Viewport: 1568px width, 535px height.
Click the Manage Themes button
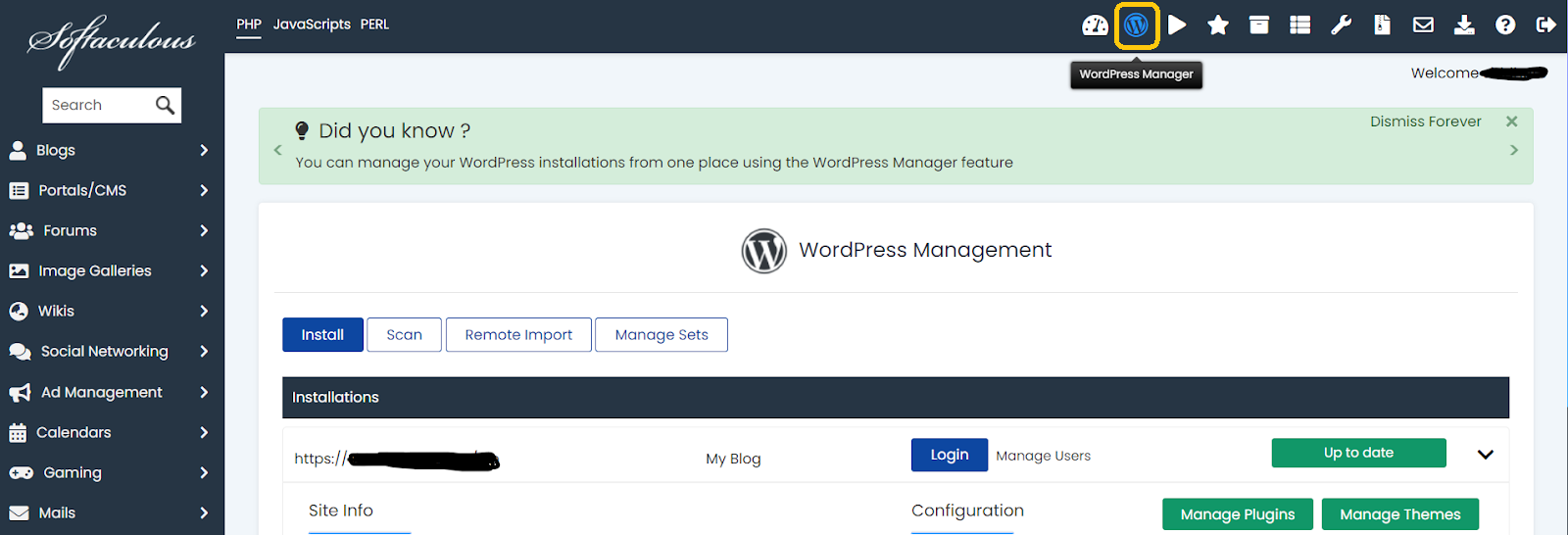click(x=1400, y=514)
